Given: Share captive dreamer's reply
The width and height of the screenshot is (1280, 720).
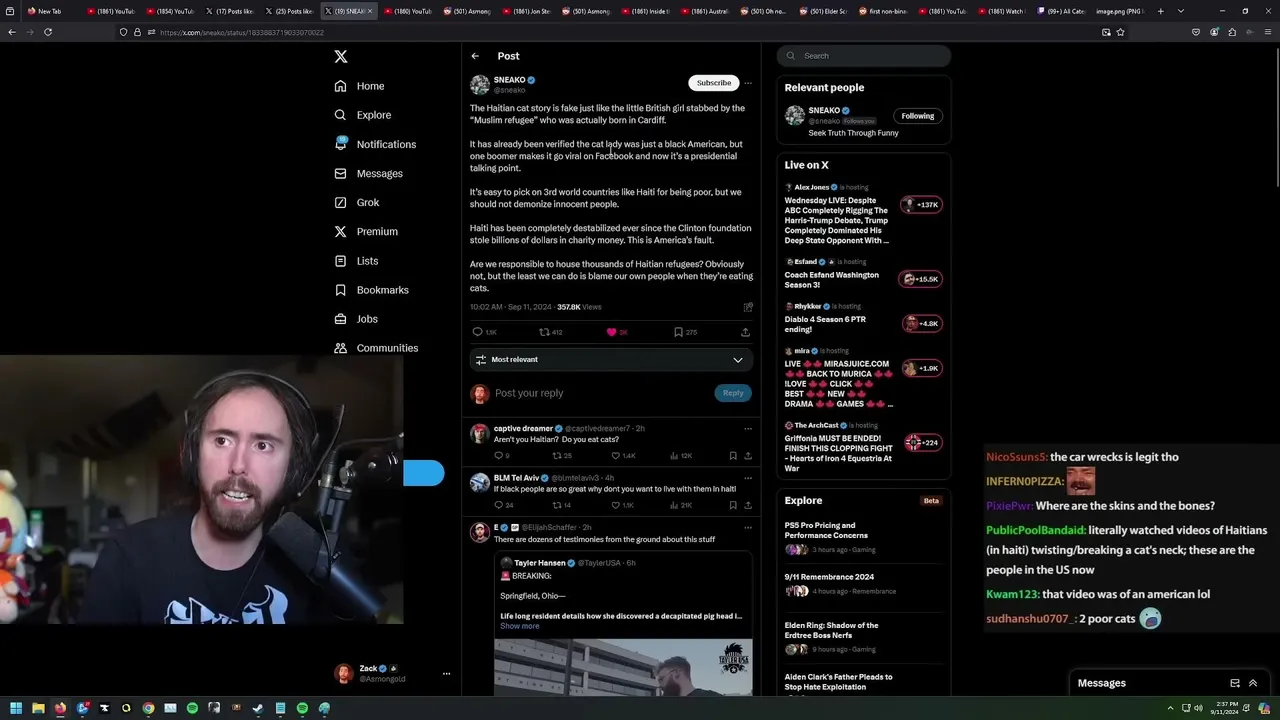Looking at the screenshot, I should [x=747, y=456].
